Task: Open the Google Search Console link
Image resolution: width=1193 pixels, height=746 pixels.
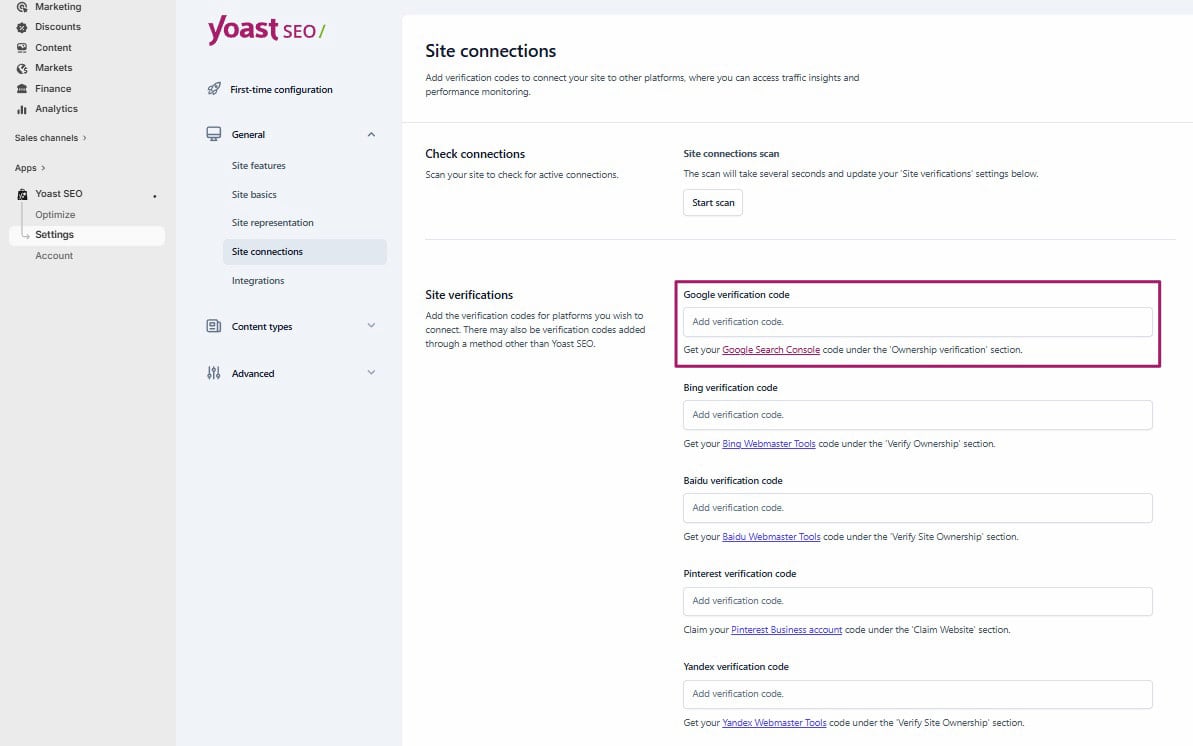Action: click(x=771, y=350)
